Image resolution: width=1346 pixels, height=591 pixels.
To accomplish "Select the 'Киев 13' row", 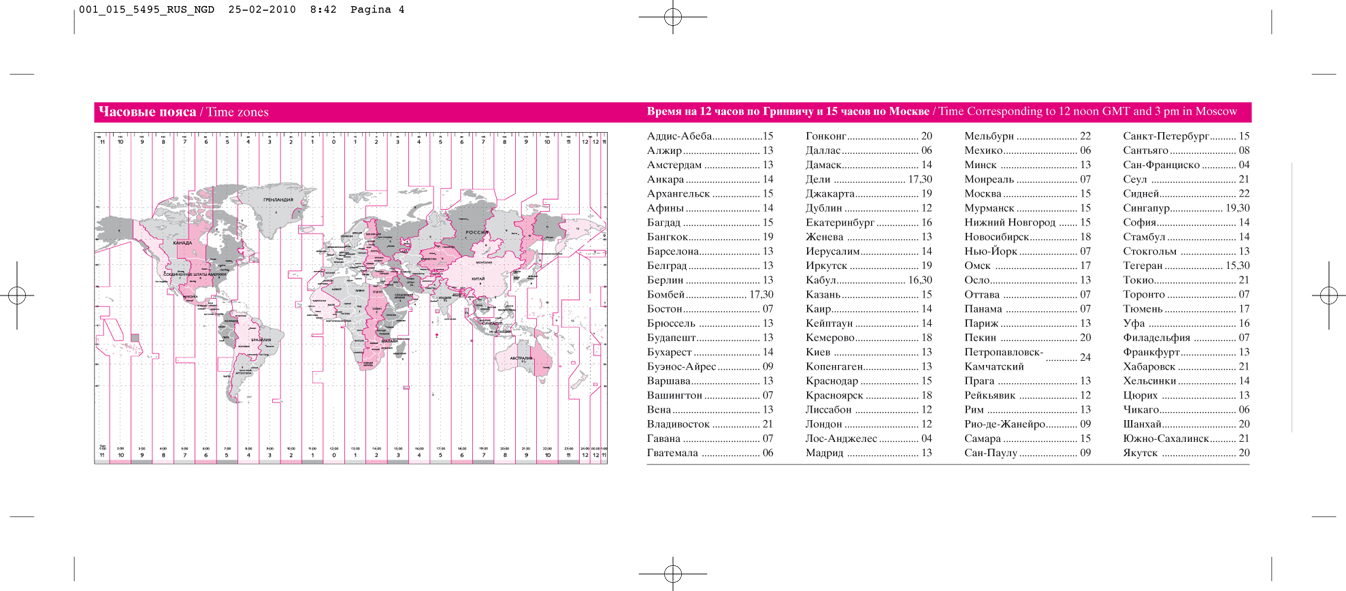I will (869, 352).
